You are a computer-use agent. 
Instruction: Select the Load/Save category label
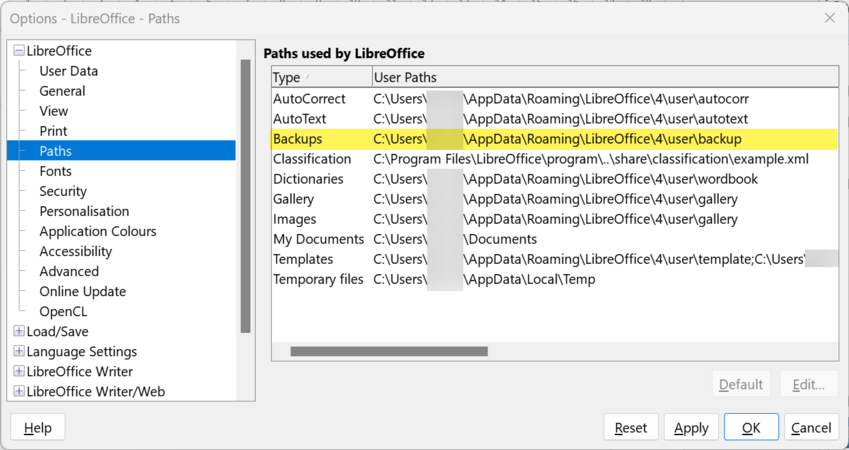point(57,331)
